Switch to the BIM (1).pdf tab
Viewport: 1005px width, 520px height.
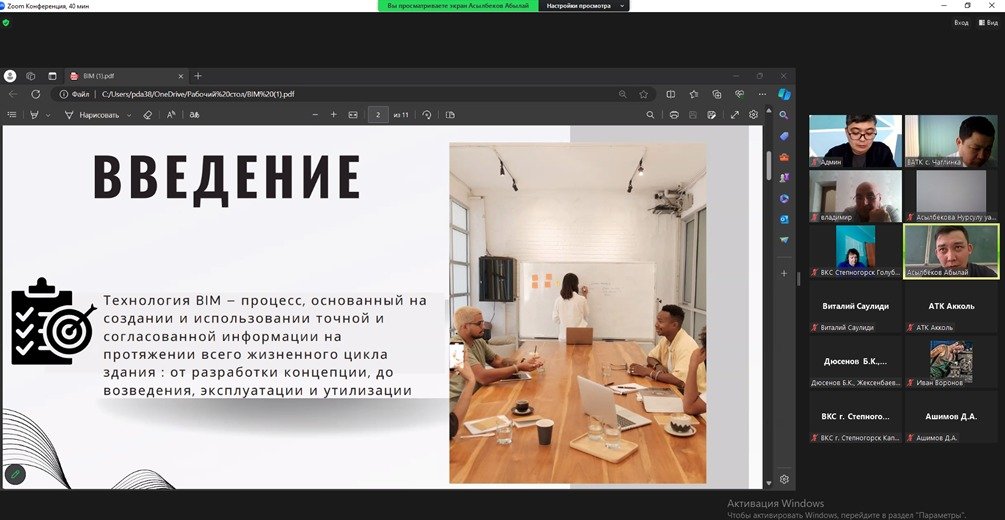point(120,76)
